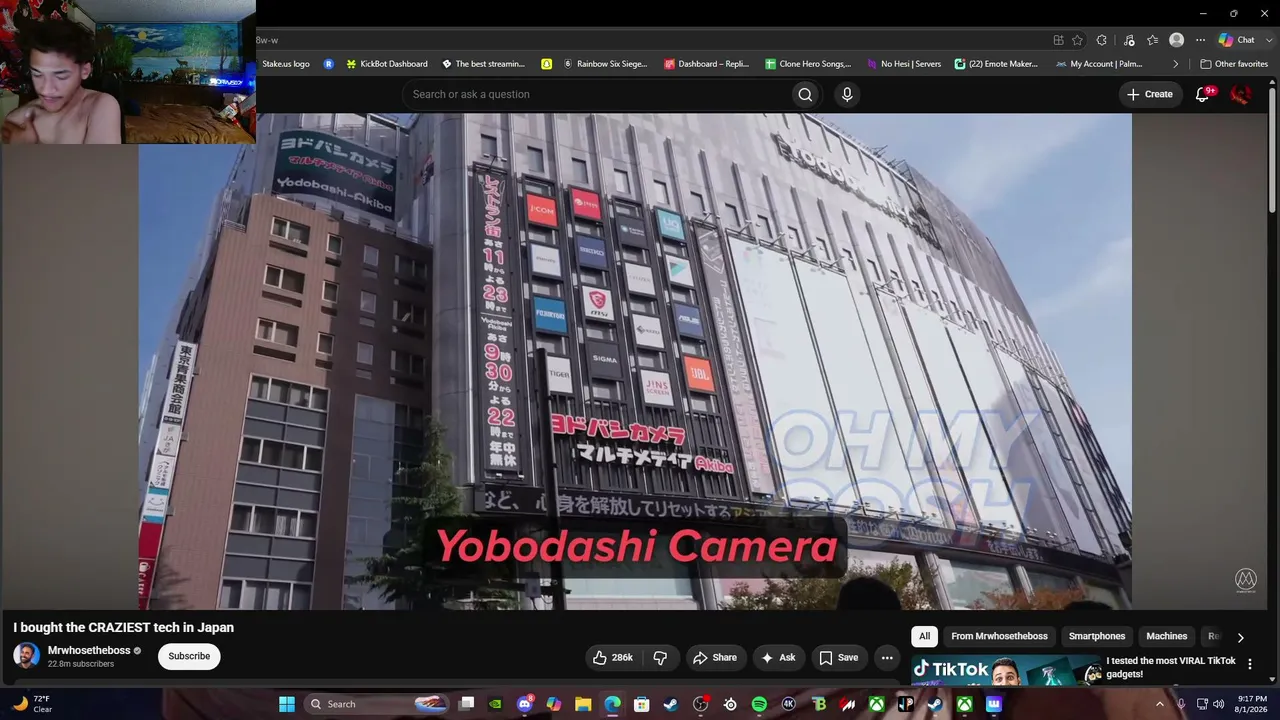Click the video player to pause

click(635, 361)
